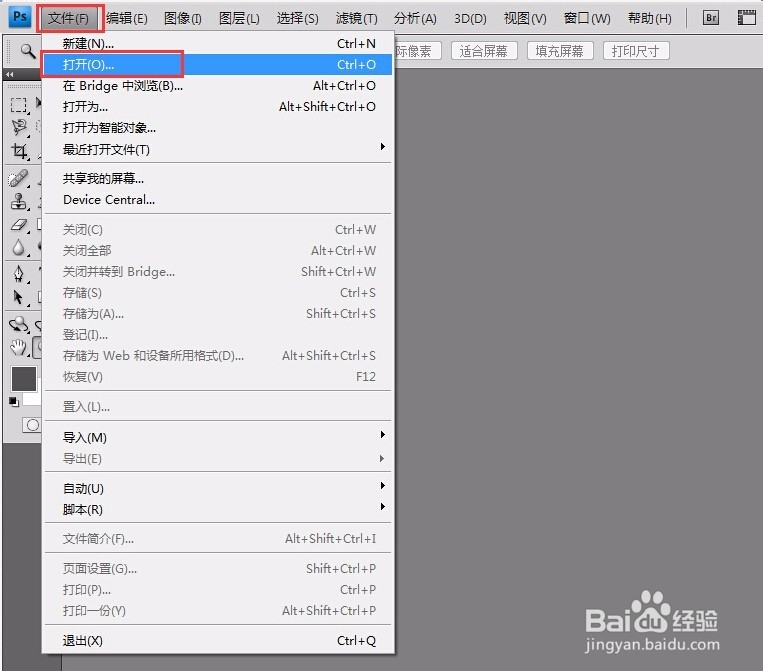
Task: Select the Clone Stamp tool
Action: [19, 201]
